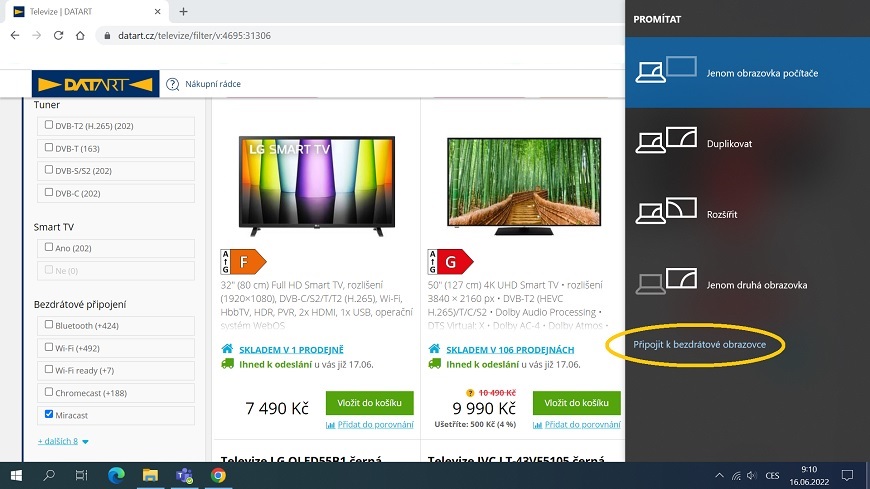Close the Televize | DATART tab
Image resolution: width=870 pixels, height=489 pixels.
158,11
